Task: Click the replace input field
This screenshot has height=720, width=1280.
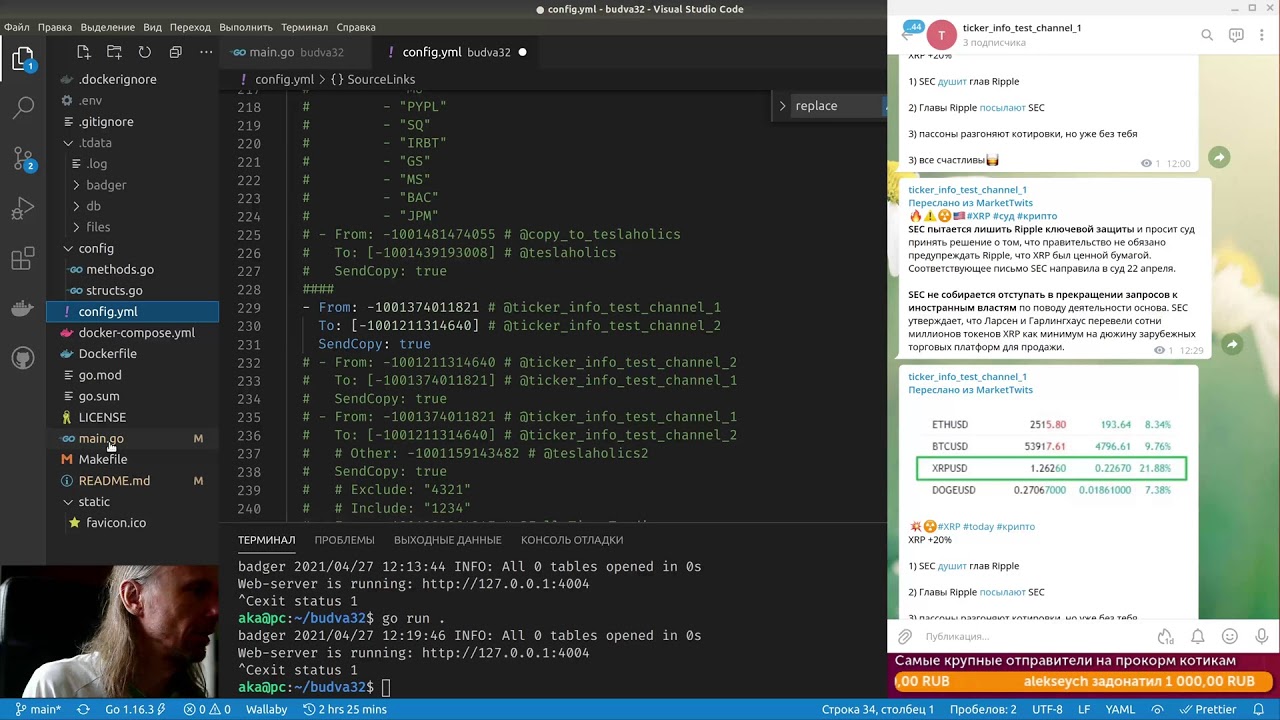Action: tap(838, 105)
